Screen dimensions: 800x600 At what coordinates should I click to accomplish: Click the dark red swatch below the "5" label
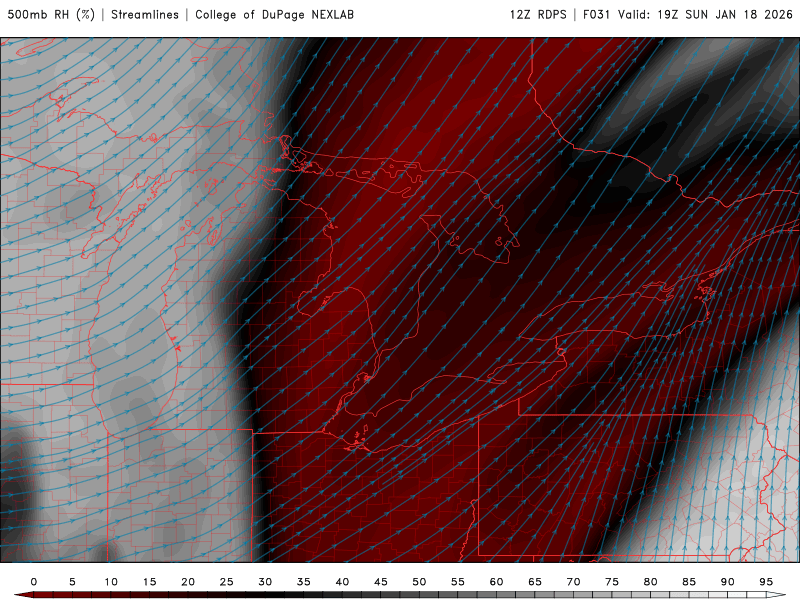point(72,595)
